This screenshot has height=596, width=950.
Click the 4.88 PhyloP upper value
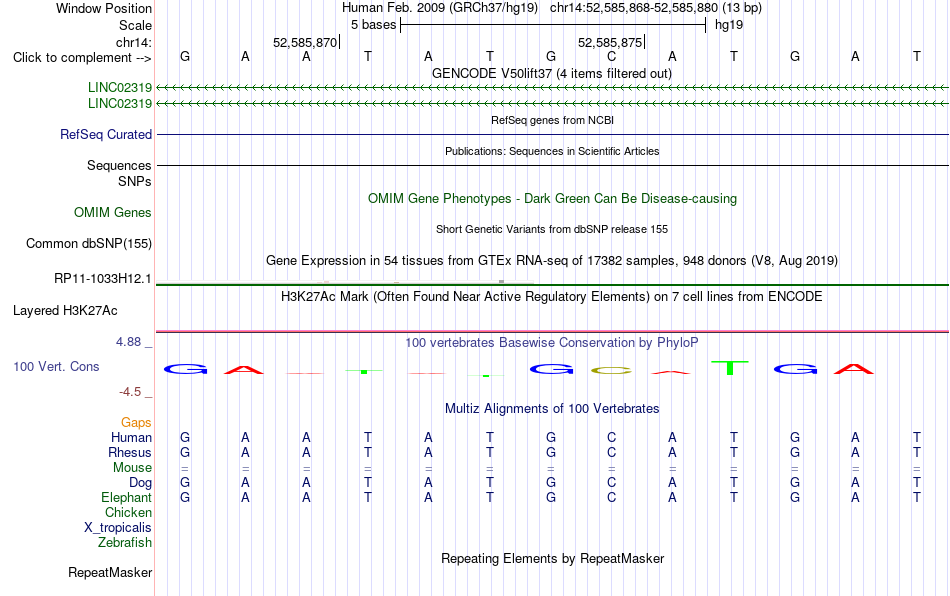(128, 342)
